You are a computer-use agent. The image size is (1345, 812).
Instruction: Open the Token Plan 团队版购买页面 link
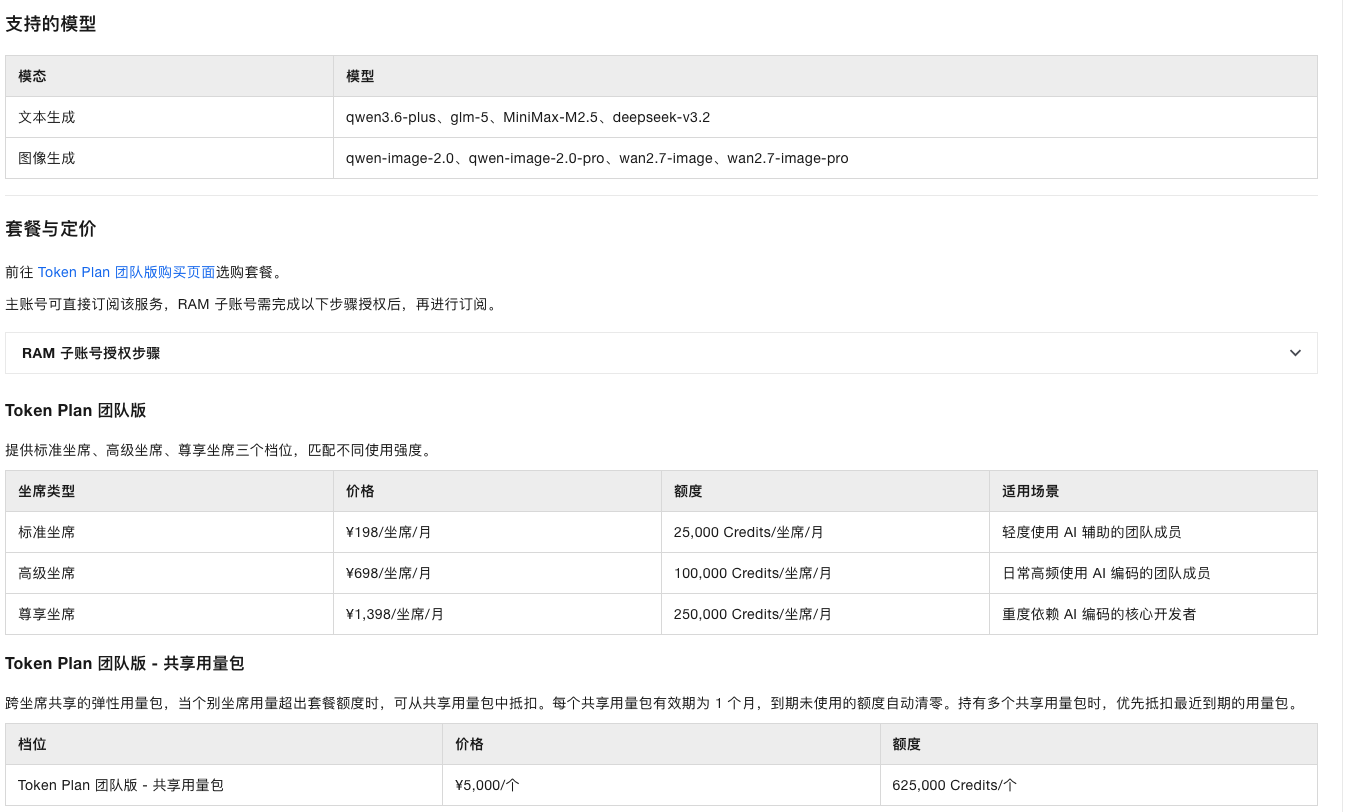(126, 272)
